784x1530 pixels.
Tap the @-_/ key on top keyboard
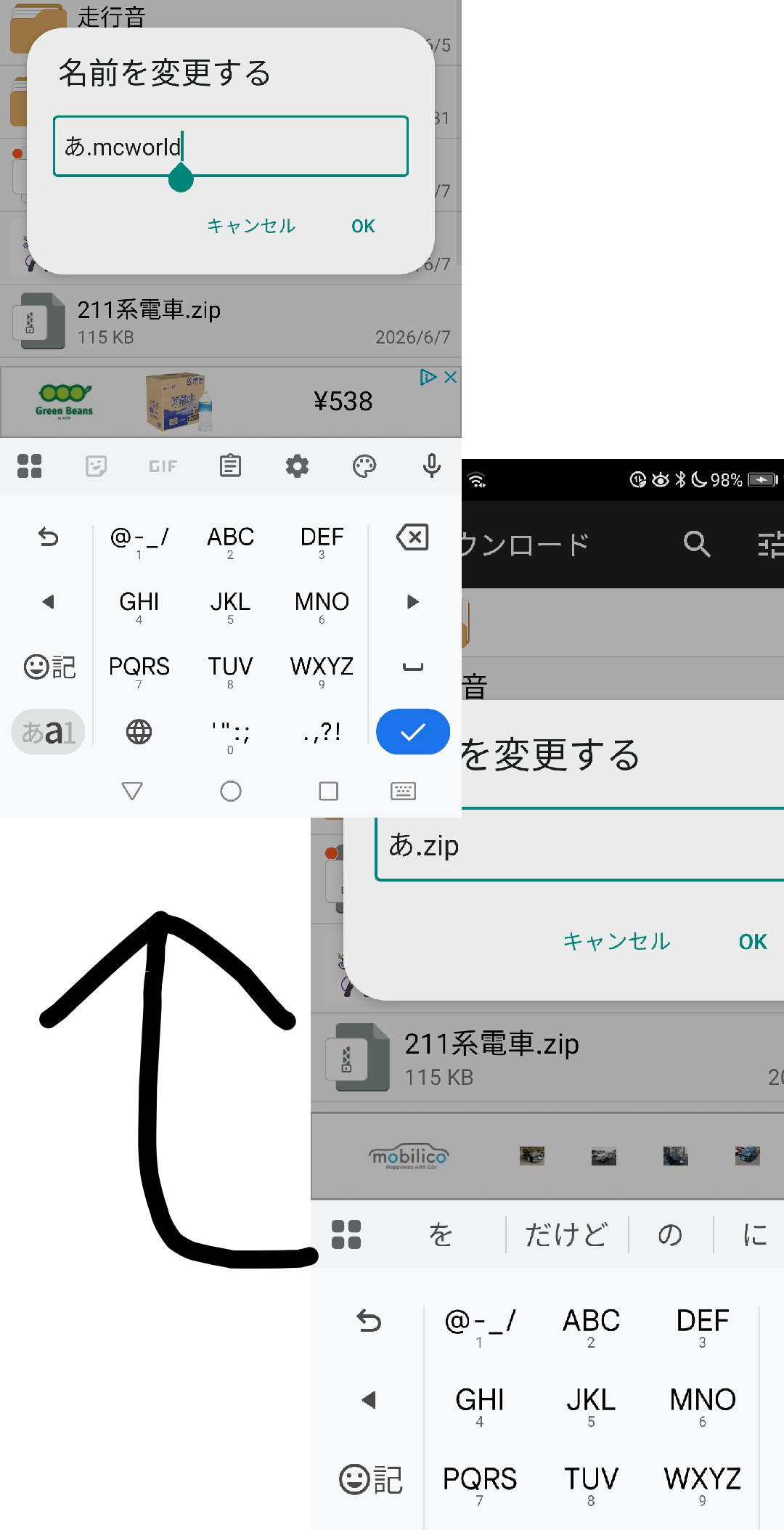coord(139,541)
